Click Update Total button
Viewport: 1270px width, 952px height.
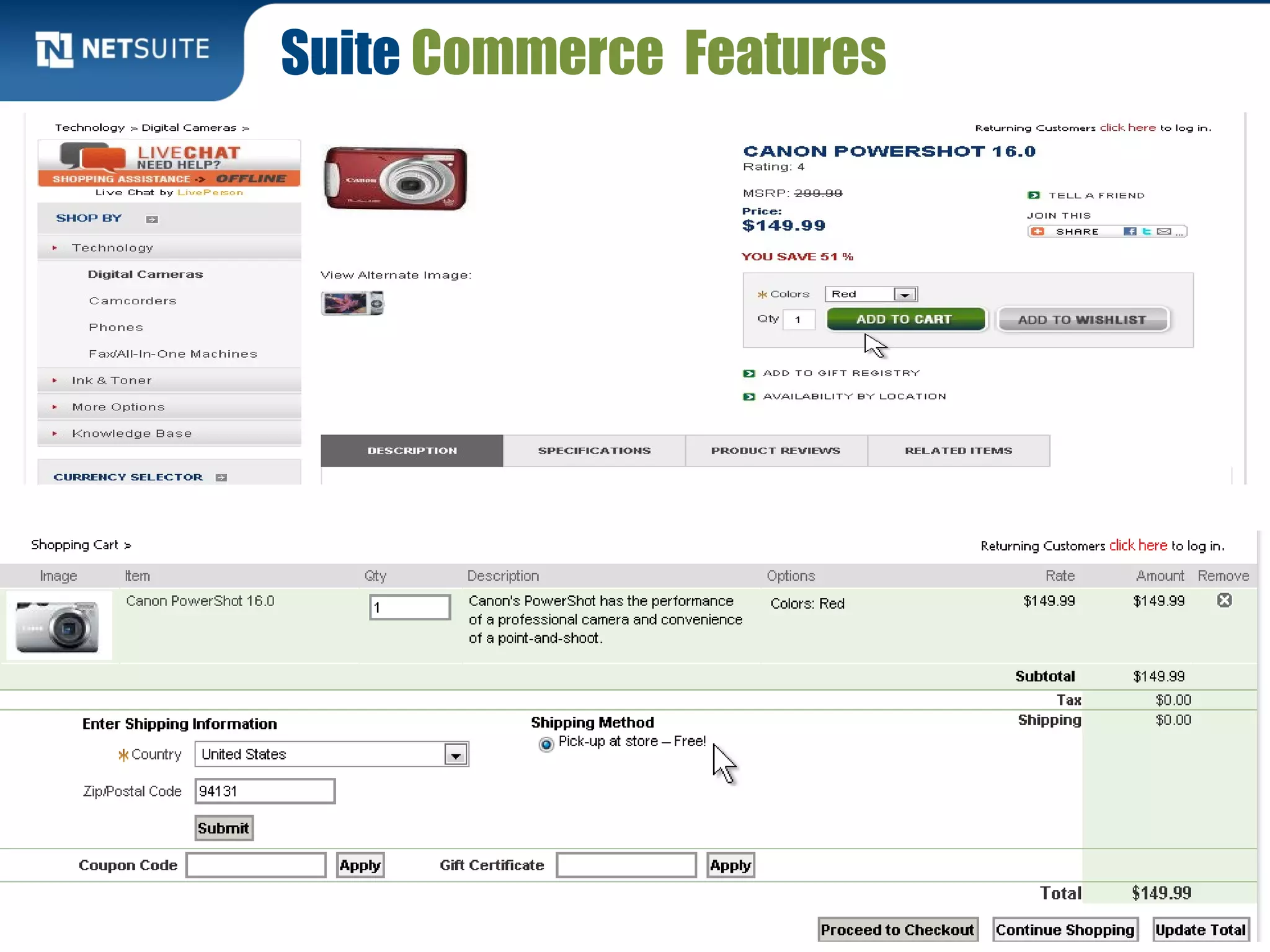(x=1201, y=930)
